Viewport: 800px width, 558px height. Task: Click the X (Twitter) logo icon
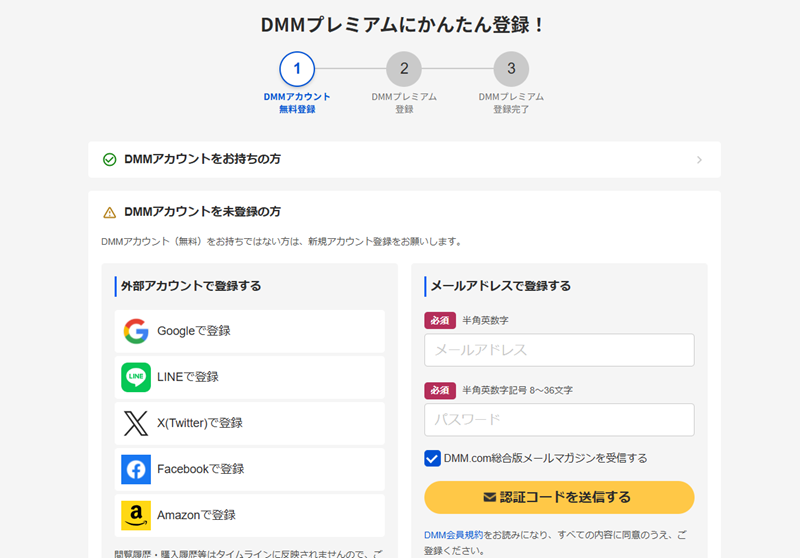point(136,423)
